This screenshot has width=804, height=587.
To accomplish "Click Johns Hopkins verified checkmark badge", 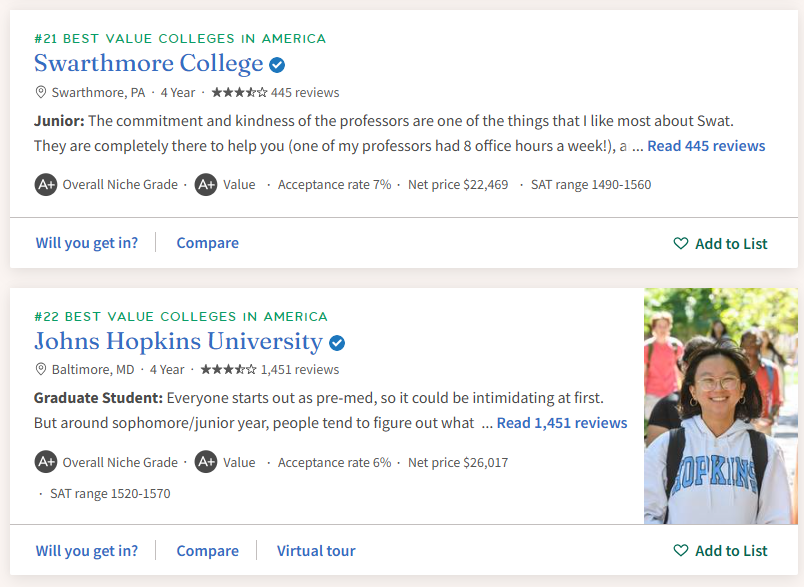I will 337,343.
